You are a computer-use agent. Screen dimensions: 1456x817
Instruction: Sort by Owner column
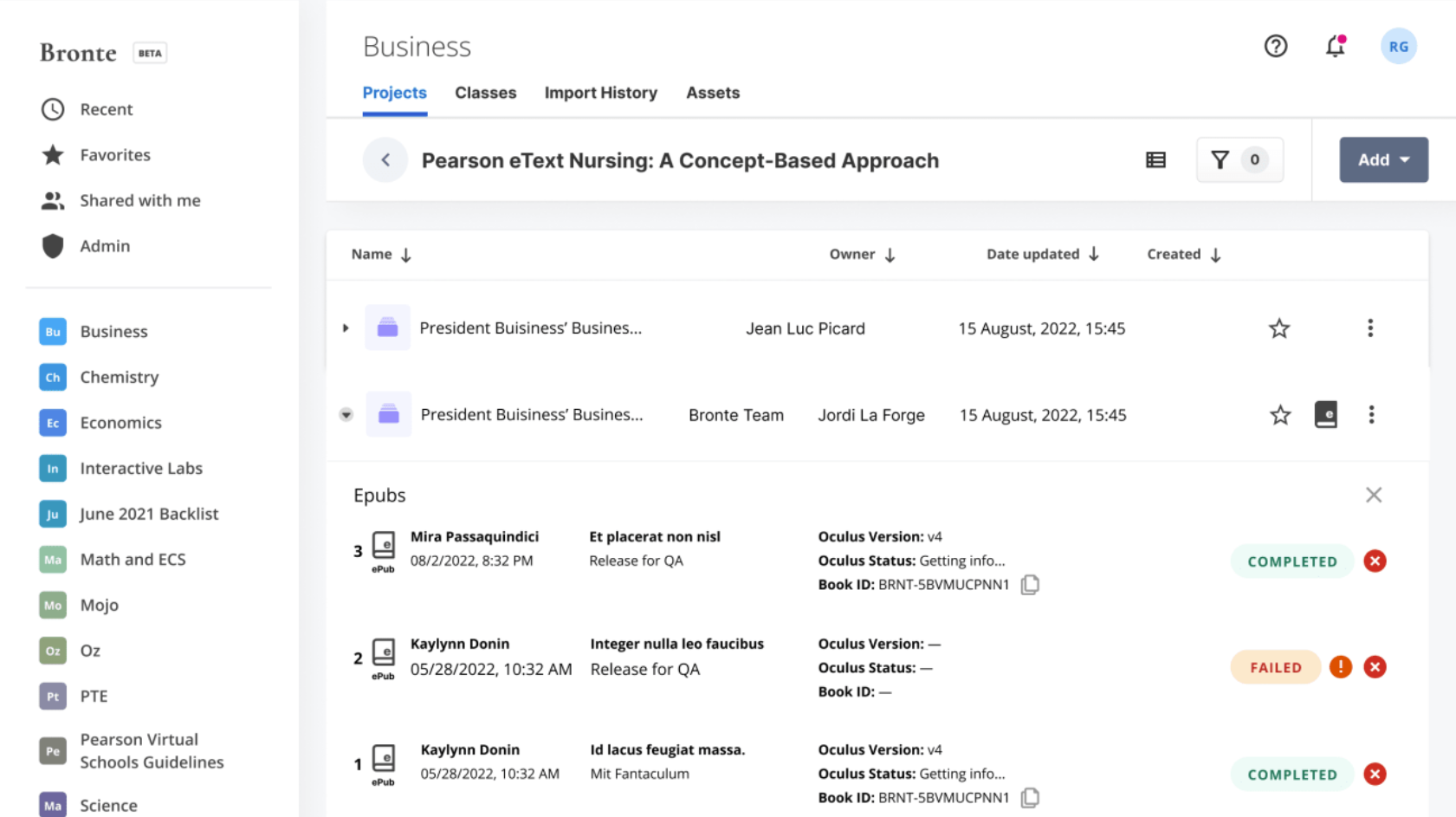click(862, 255)
